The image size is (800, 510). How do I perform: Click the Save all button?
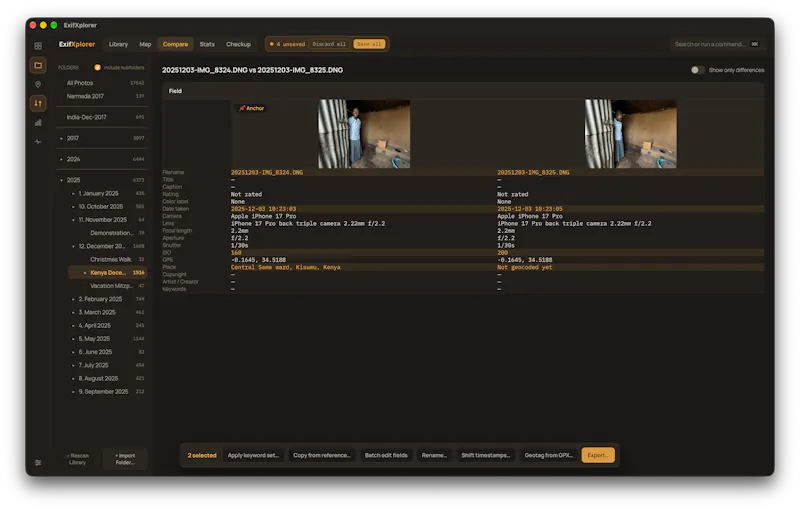[369, 44]
